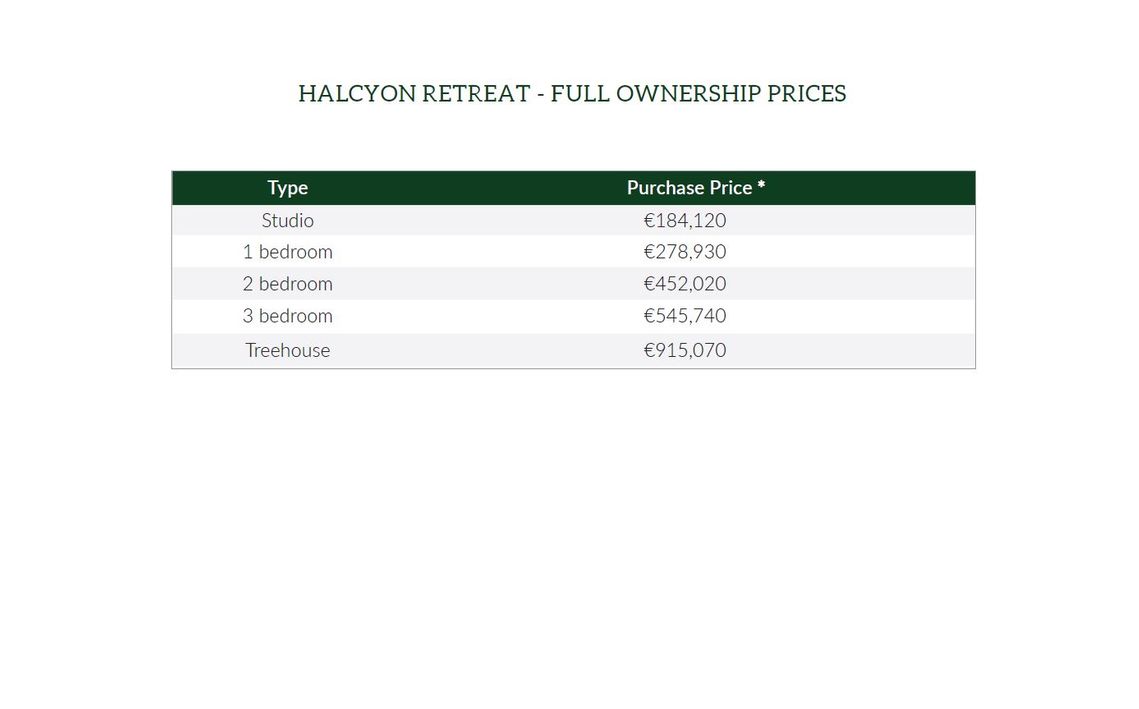Click the word RETREAT in the heading

[477, 94]
